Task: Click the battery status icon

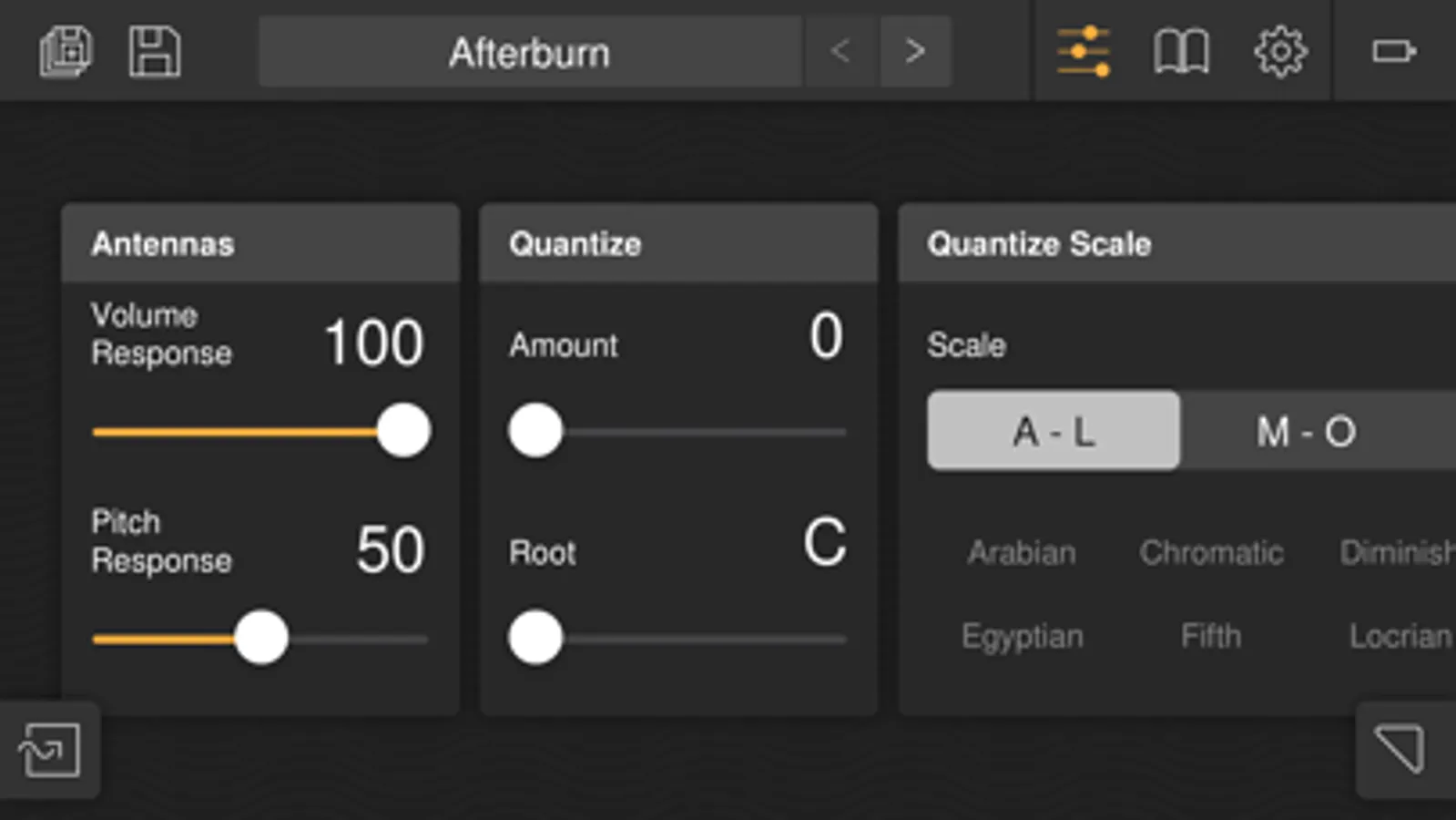Action: click(x=1393, y=51)
